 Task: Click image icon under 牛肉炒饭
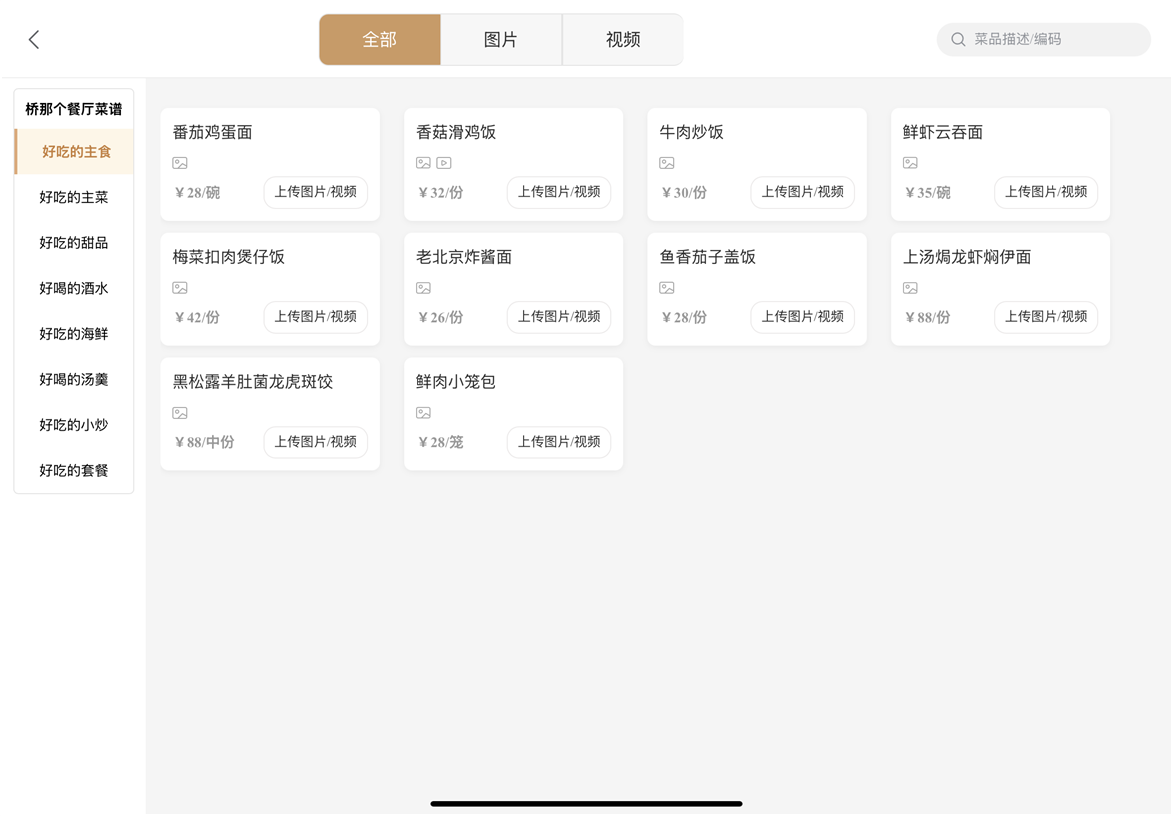[667, 163]
